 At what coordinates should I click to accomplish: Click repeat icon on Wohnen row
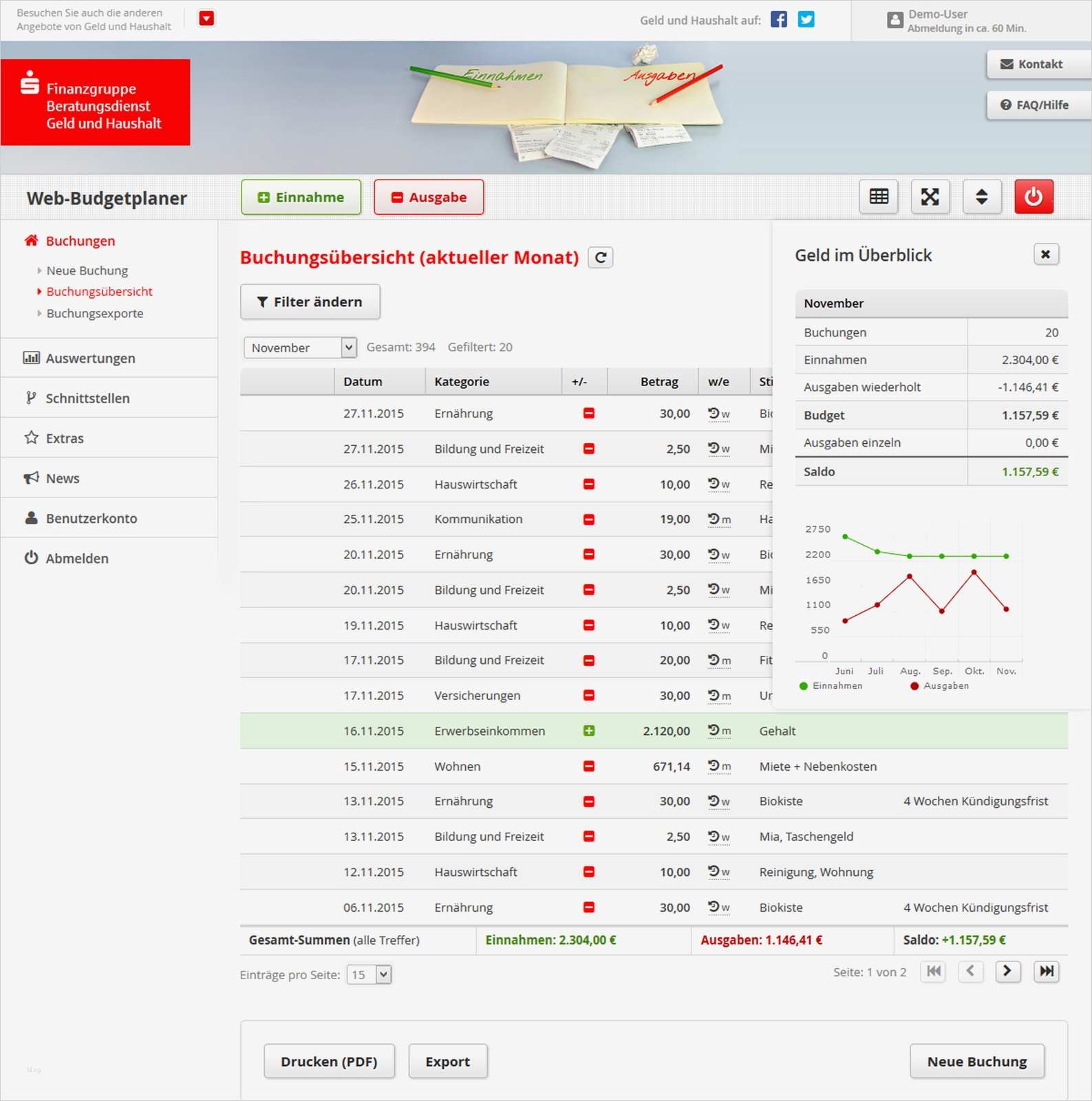pos(719,767)
